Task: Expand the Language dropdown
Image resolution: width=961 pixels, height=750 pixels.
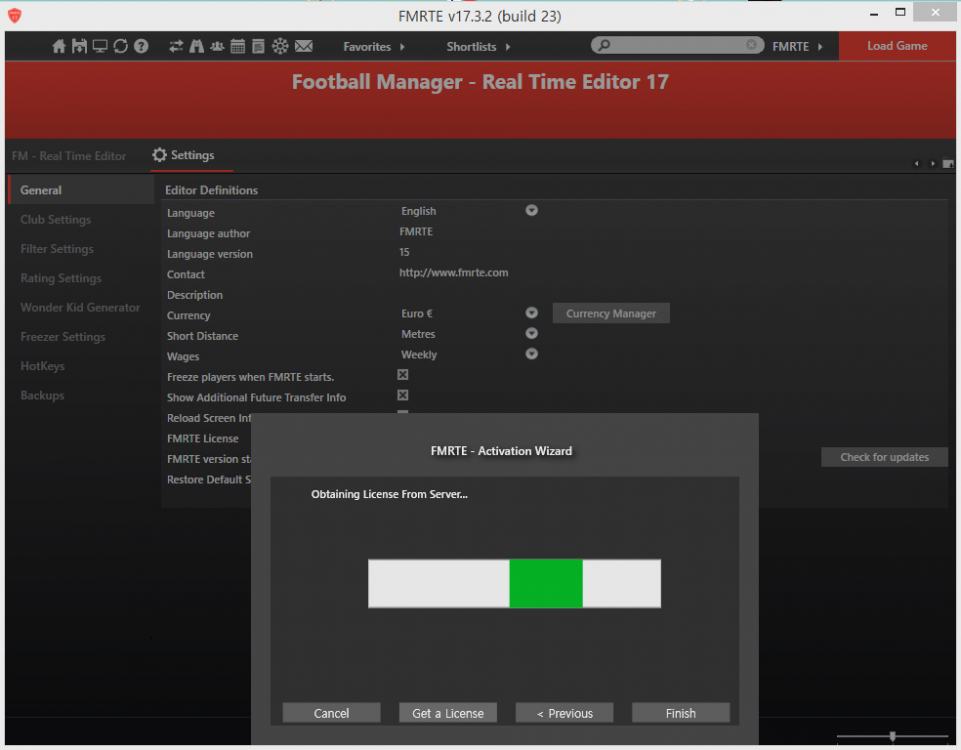Action: point(532,211)
